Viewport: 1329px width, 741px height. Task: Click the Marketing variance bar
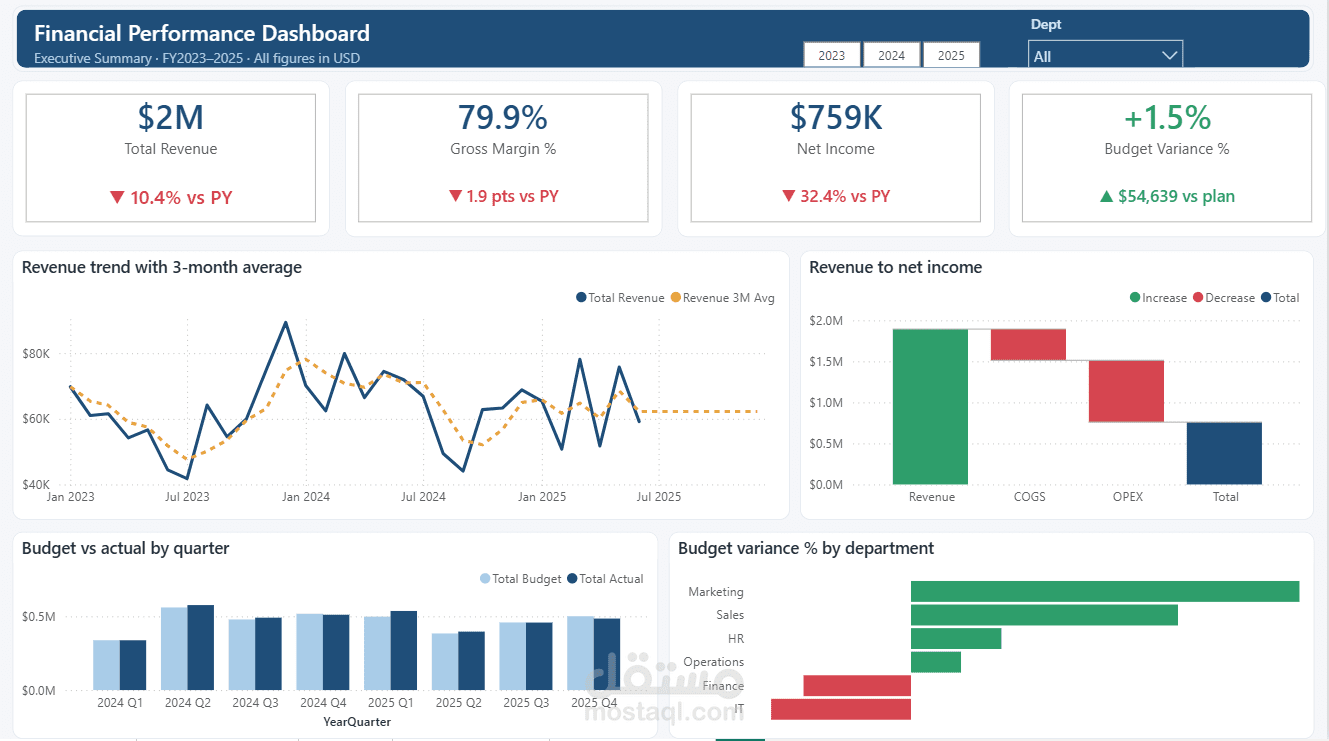[1105, 592]
